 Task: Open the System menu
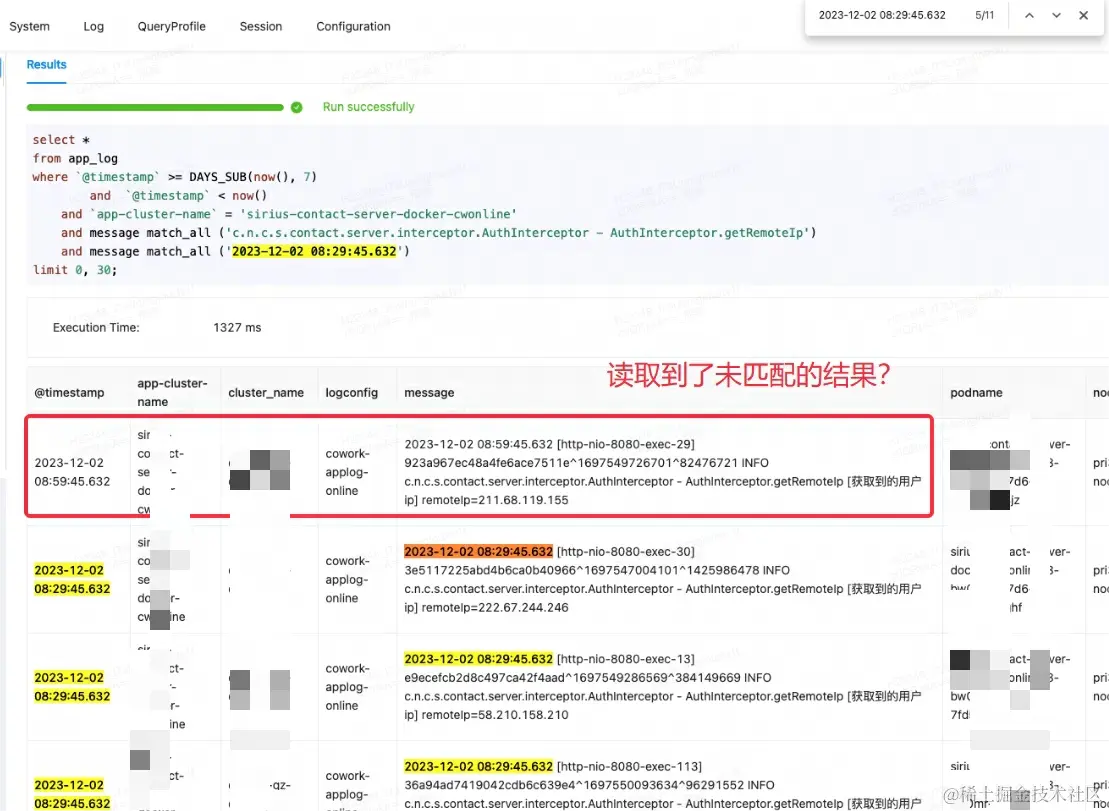[28, 27]
